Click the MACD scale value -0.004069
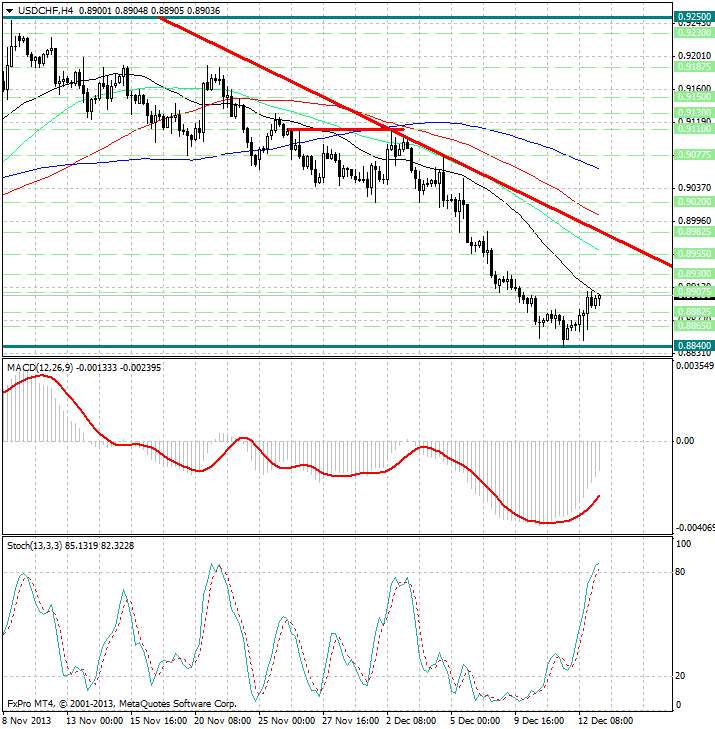 click(695, 528)
